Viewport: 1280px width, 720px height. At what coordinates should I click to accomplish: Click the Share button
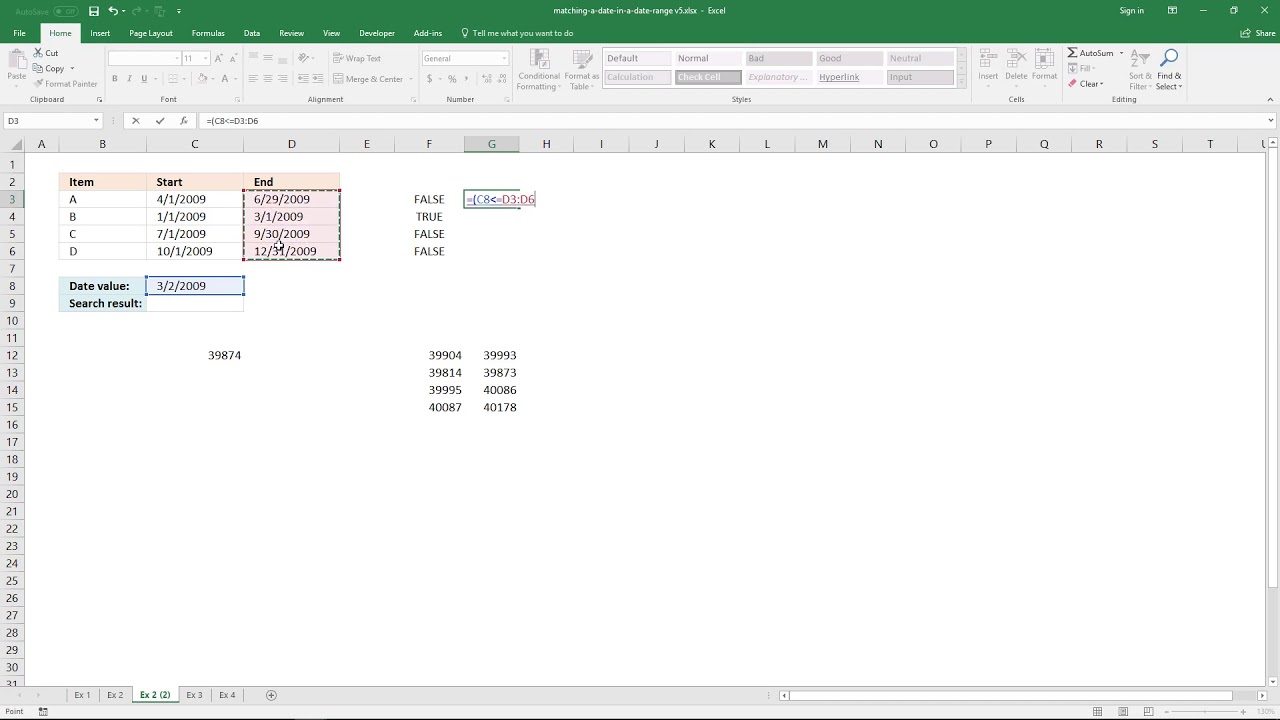[1258, 33]
